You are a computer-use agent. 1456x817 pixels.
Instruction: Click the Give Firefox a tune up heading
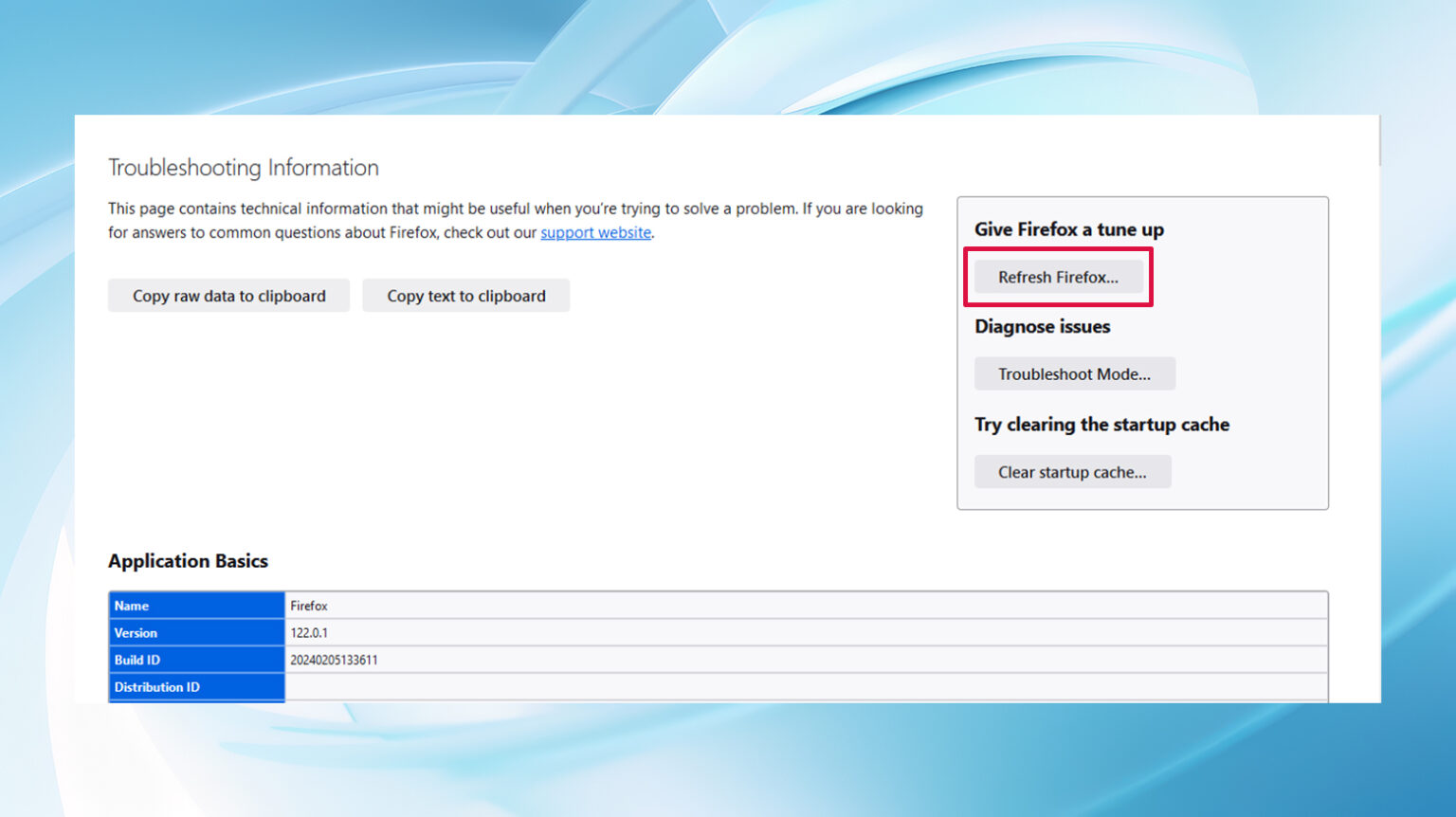1067,228
